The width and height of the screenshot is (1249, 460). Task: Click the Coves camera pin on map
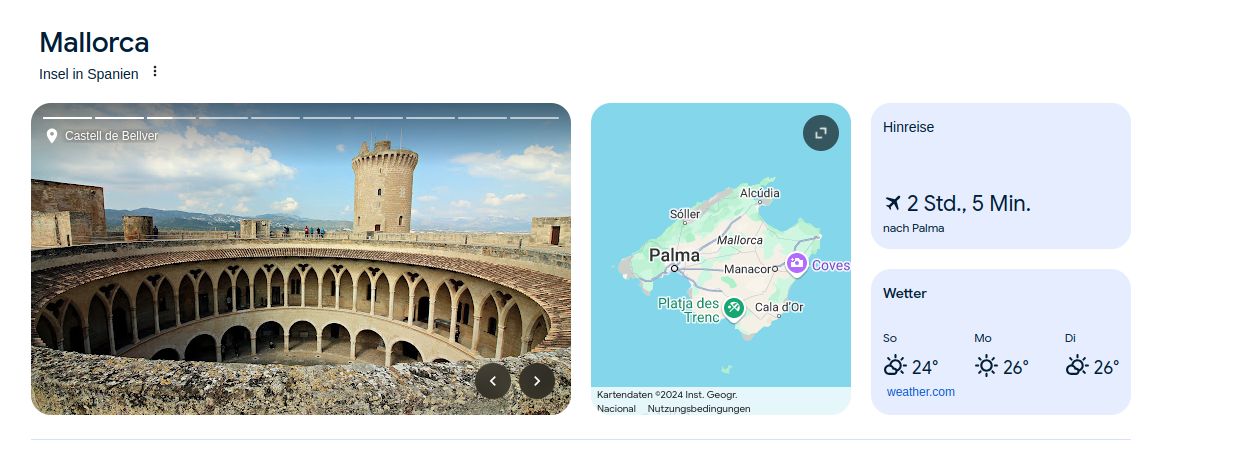pos(797,264)
